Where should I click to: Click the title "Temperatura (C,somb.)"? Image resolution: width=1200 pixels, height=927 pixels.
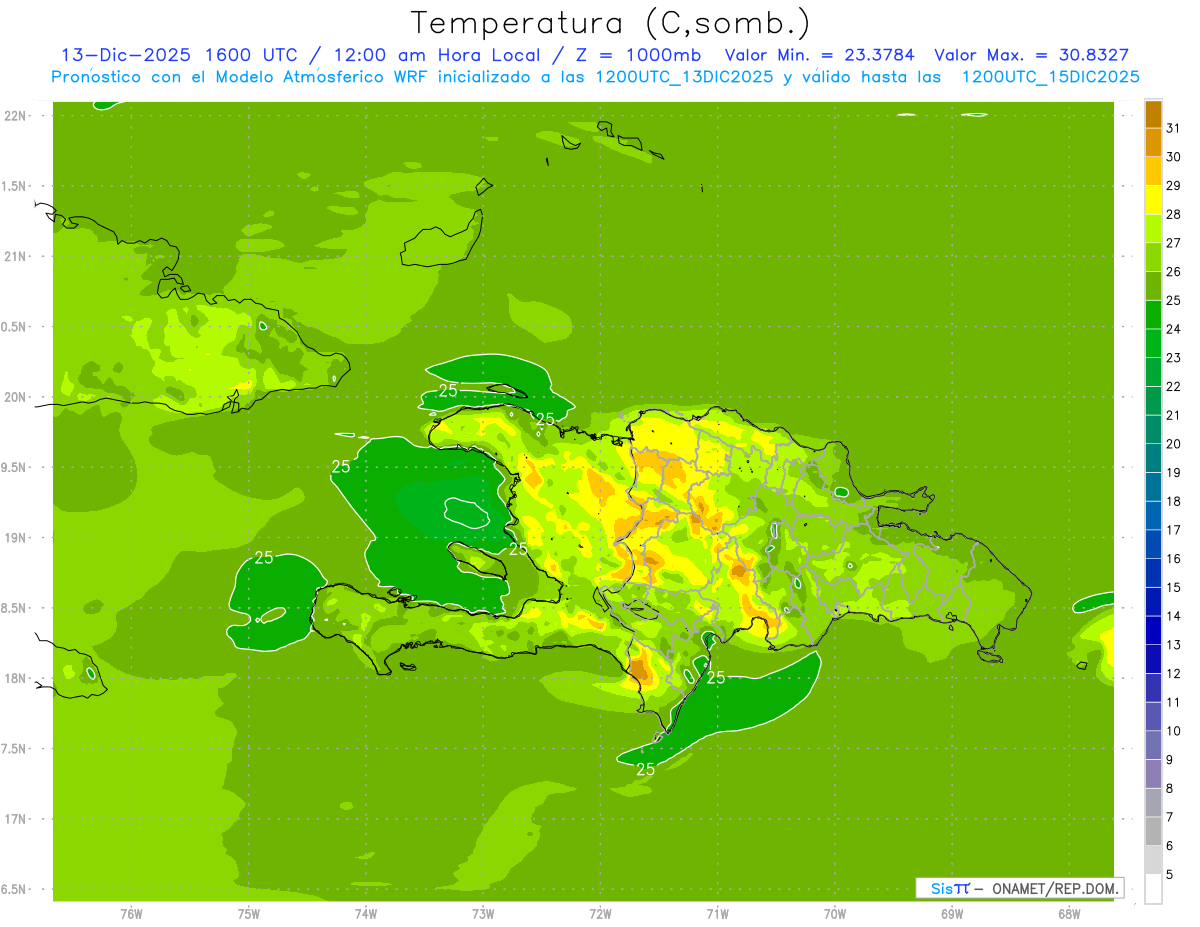click(x=611, y=24)
